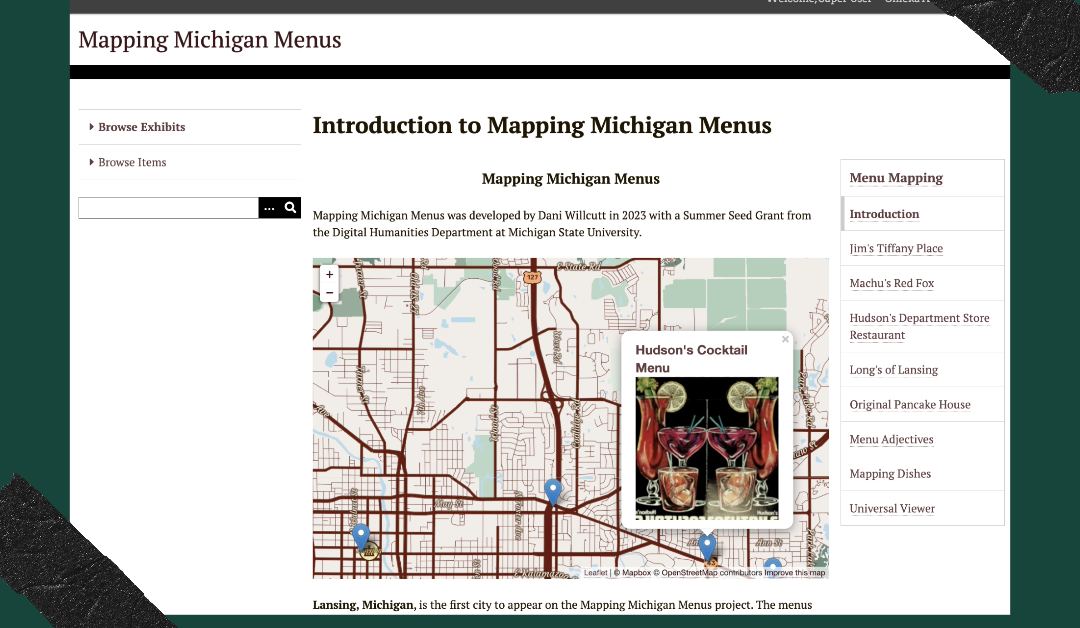Select the Introduction page
The height and width of the screenshot is (628, 1080).
coord(884,213)
